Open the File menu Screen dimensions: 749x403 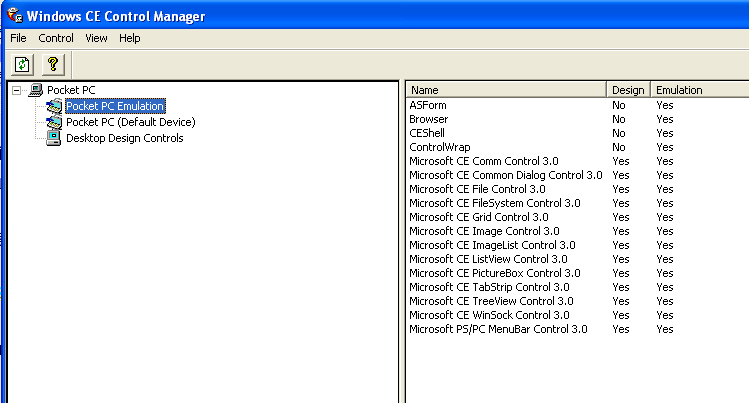point(18,38)
